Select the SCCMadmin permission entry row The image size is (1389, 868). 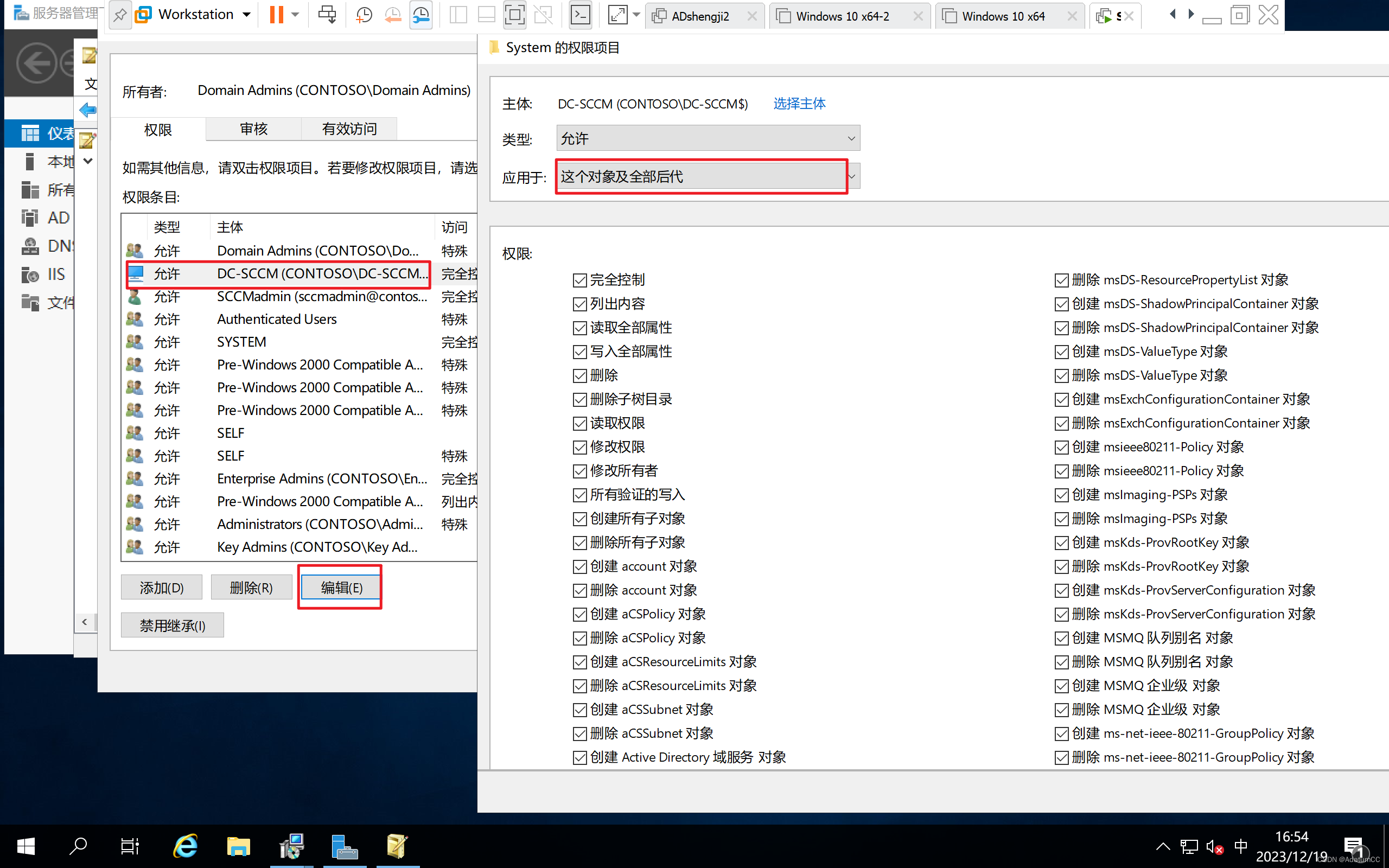pyautogui.click(x=321, y=297)
